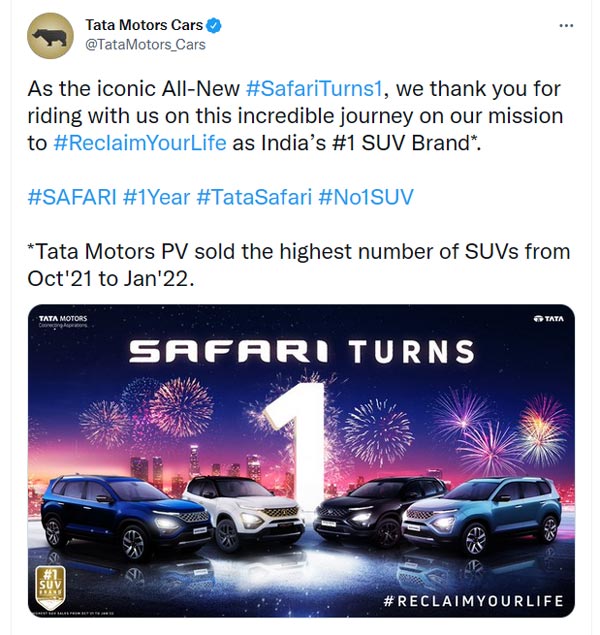Click the Tata Motors logo in the image
Screen dimensions: 600x635
tap(63, 322)
